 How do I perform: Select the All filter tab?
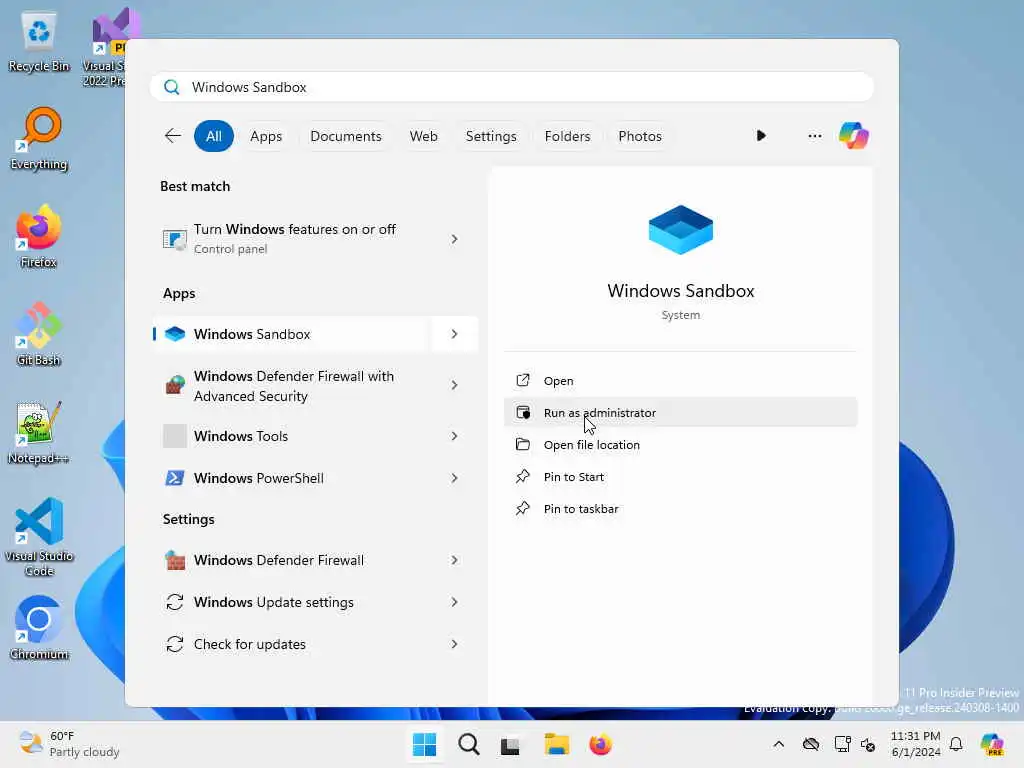click(x=214, y=136)
